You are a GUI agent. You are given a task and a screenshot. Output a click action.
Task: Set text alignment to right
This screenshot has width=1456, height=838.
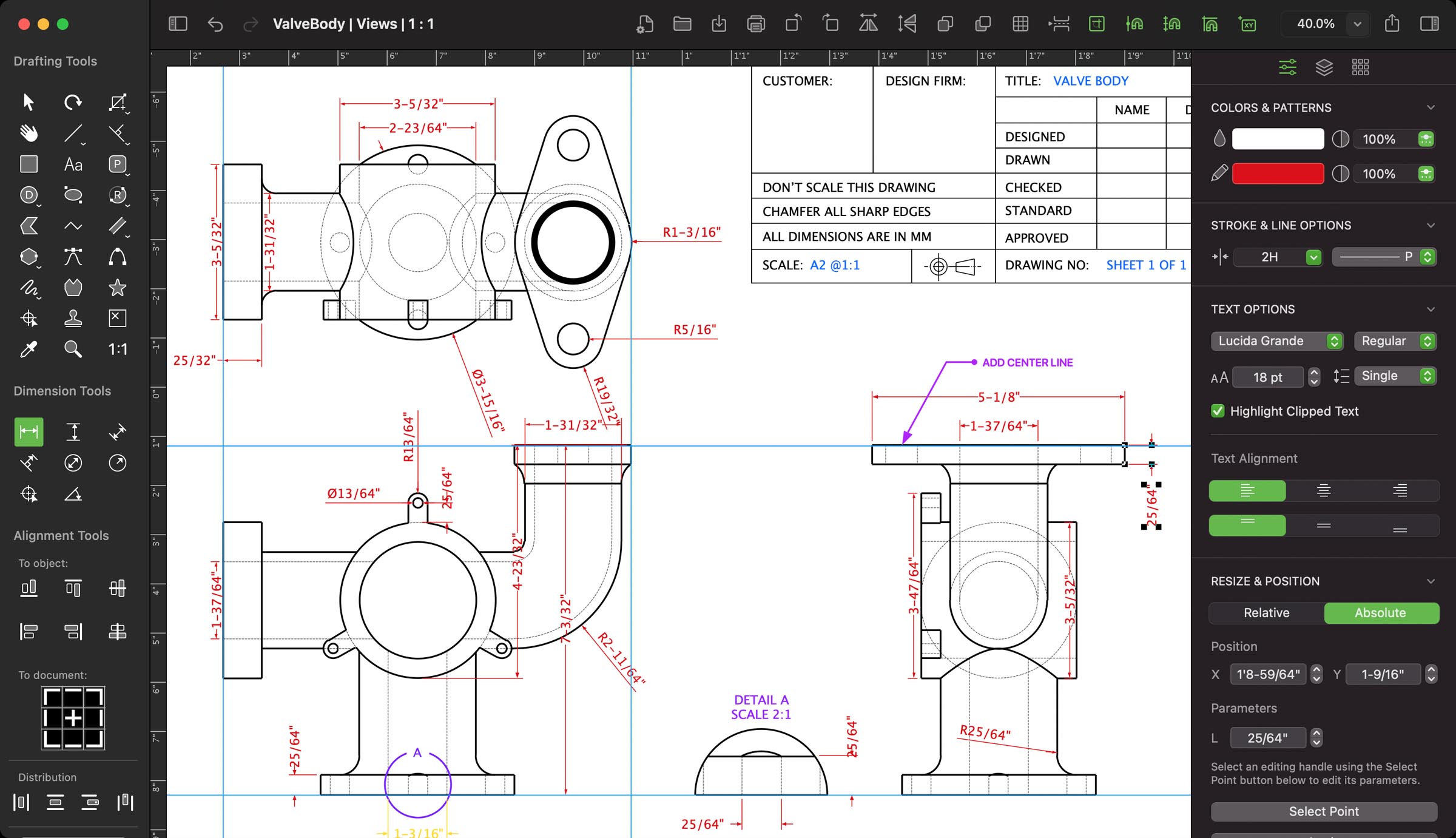click(1400, 490)
